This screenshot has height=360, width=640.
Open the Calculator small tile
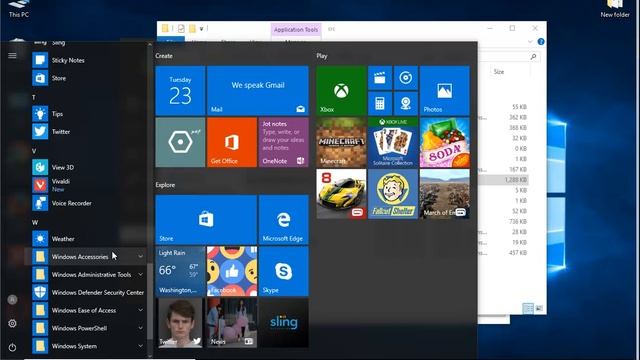[x=380, y=103]
